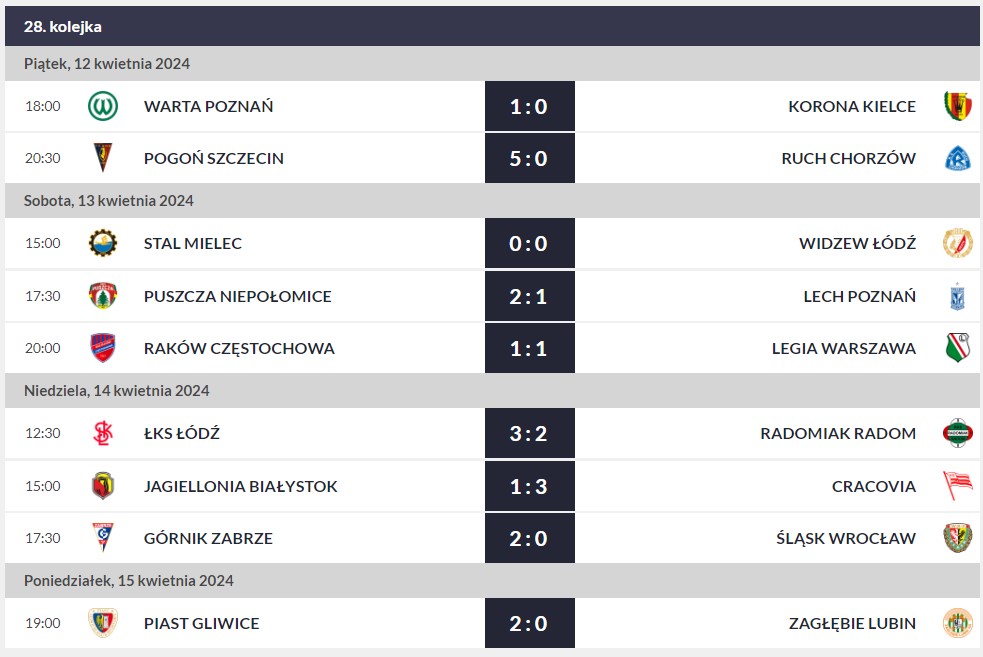Click the Cracovia club crest
The width and height of the screenshot is (983, 657).
tap(957, 486)
